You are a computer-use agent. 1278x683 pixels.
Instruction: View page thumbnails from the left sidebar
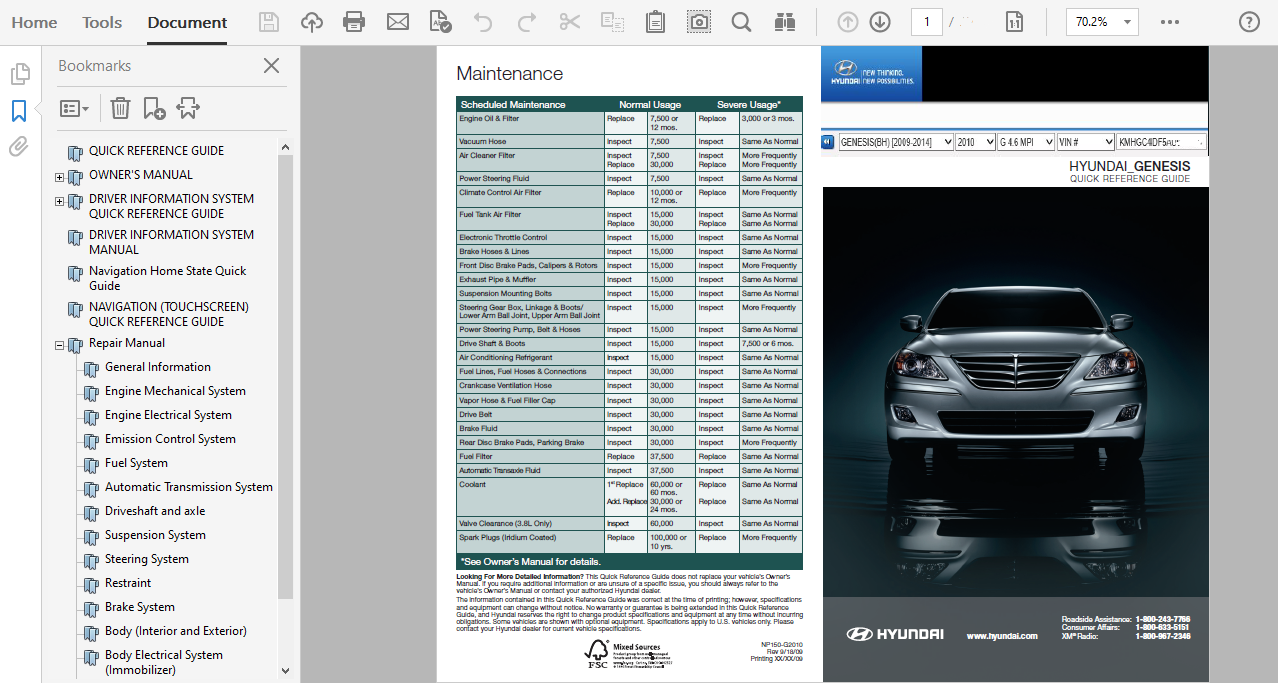pos(20,73)
